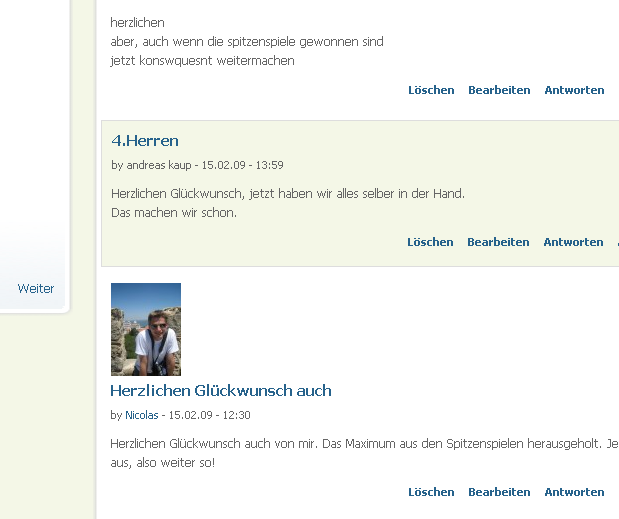Click the timestamp '15.02.09 - 12:30'
Viewport: 619px width, 519px height.
coord(210,415)
